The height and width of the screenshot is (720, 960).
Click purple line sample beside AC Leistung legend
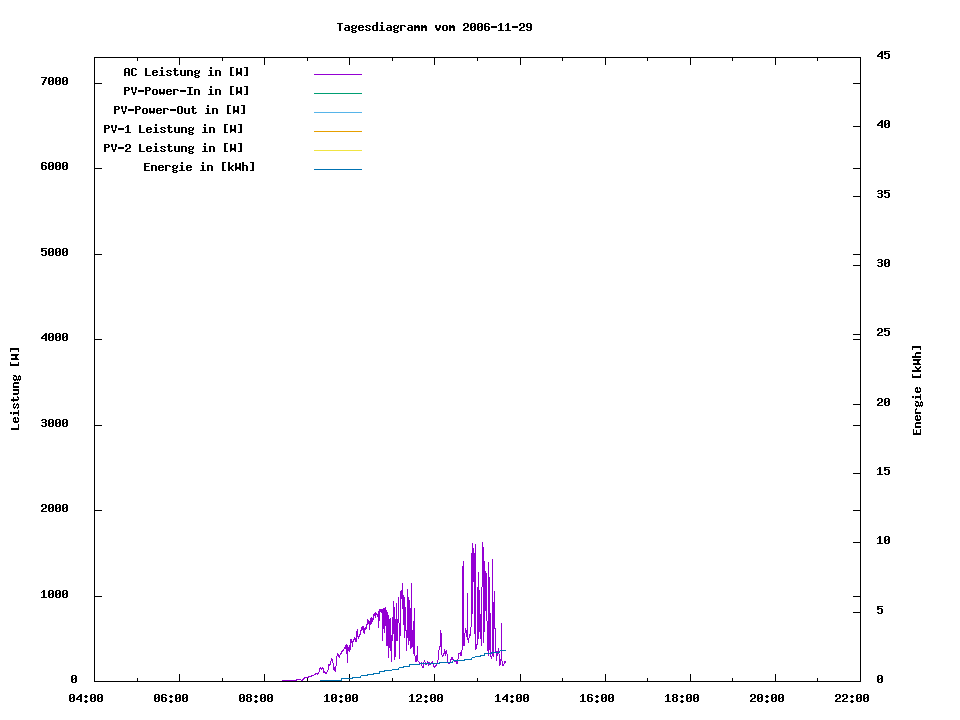[337, 74]
